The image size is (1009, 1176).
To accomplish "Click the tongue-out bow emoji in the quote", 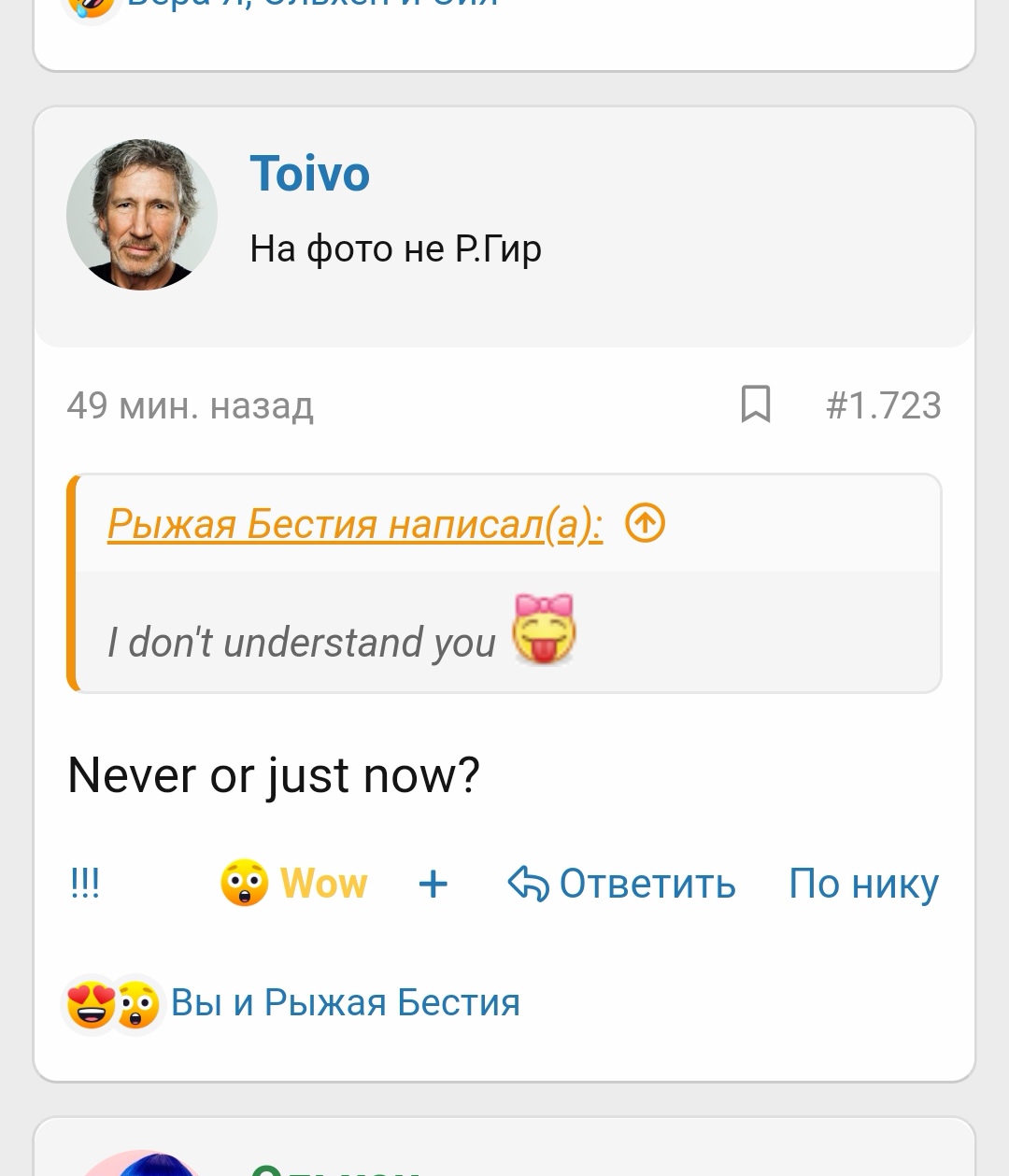I will [544, 630].
